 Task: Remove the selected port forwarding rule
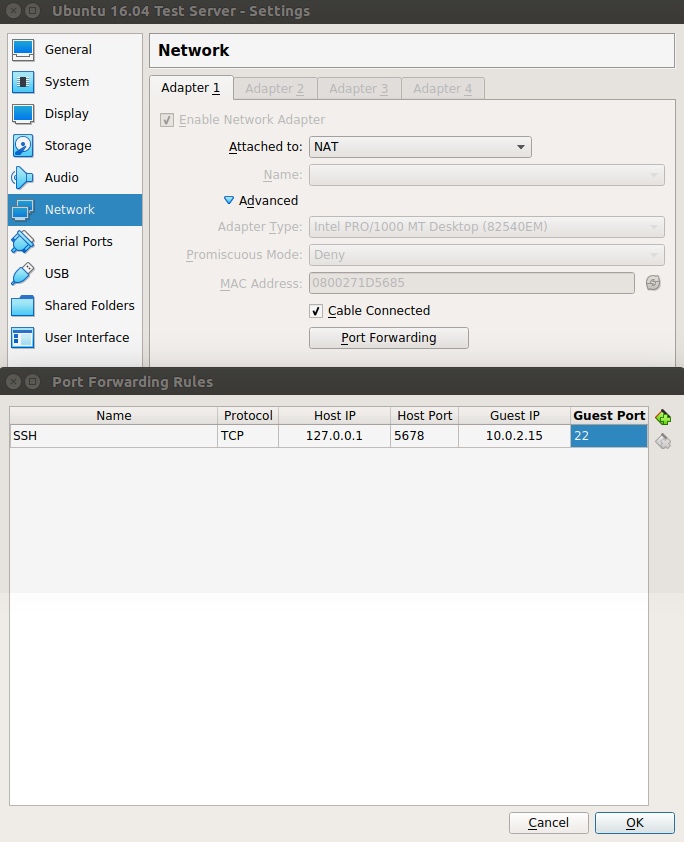pos(663,441)
